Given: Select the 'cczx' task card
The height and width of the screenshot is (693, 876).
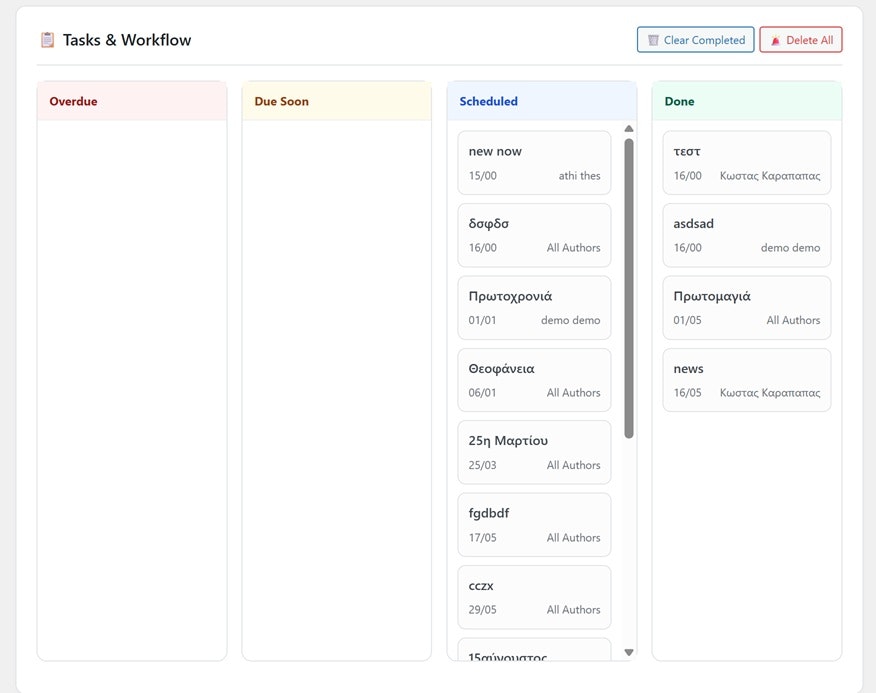Looking at the screenshot, I should [x=534, y=597].
